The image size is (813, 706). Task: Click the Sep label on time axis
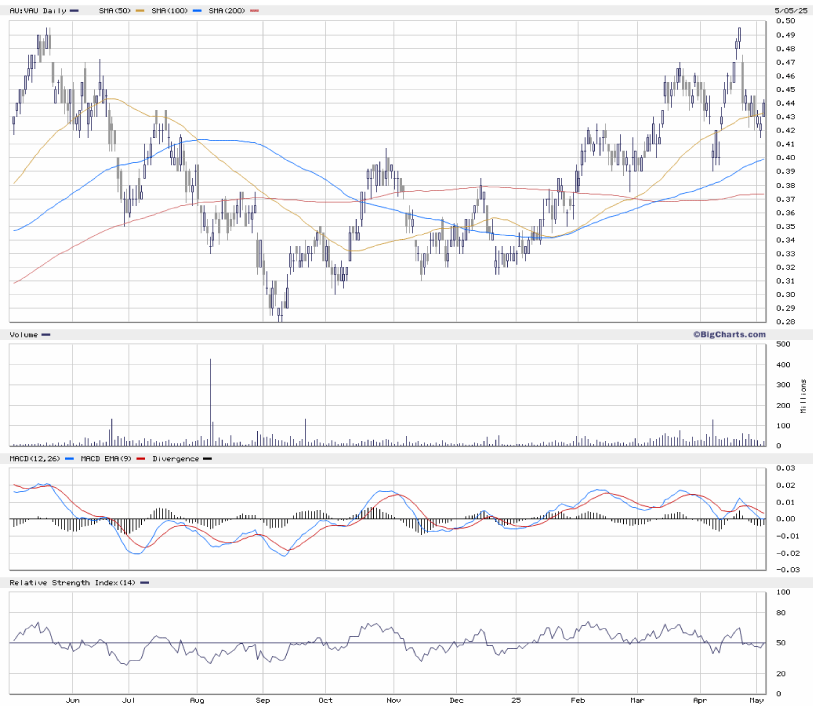262,702
